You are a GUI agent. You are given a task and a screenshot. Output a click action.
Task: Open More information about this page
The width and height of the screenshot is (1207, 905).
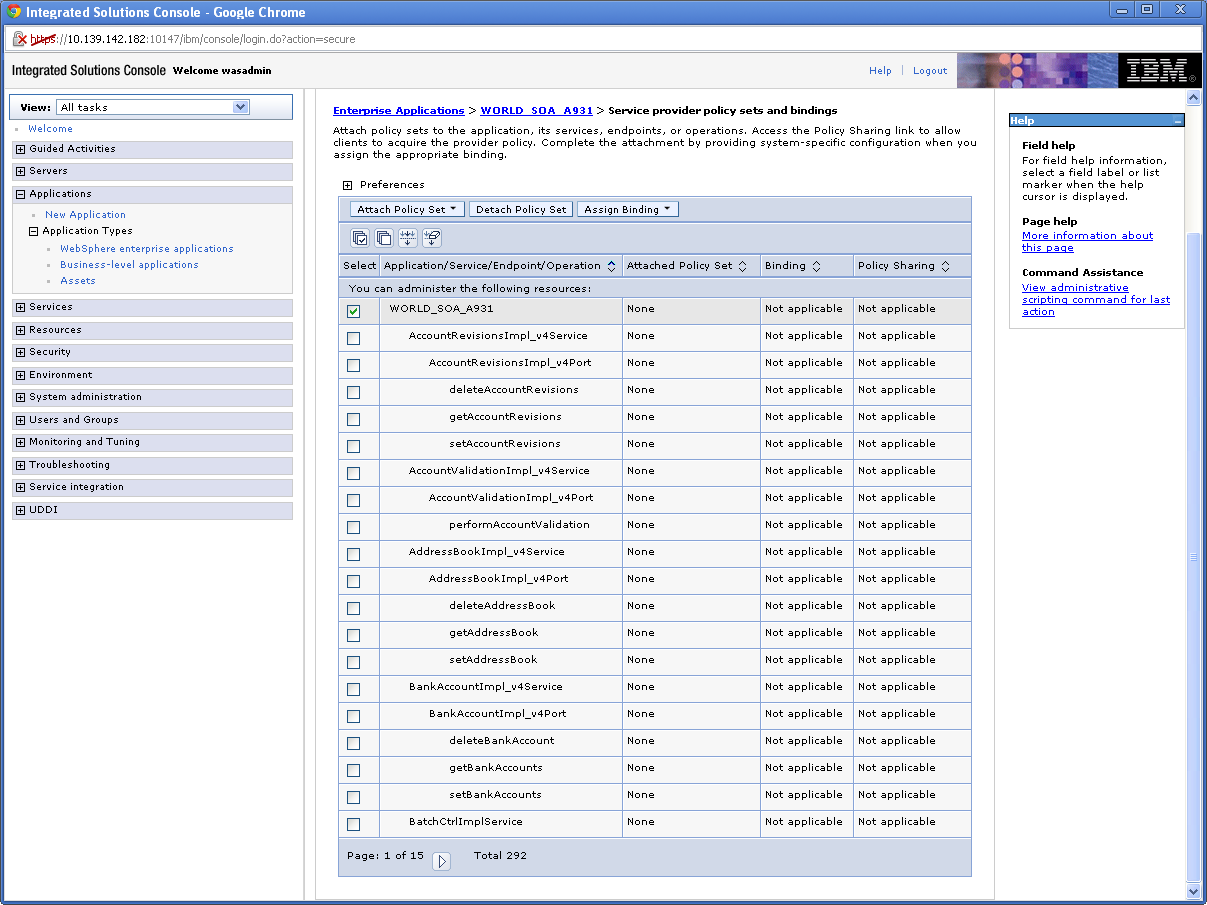(x=1087, y=242)
